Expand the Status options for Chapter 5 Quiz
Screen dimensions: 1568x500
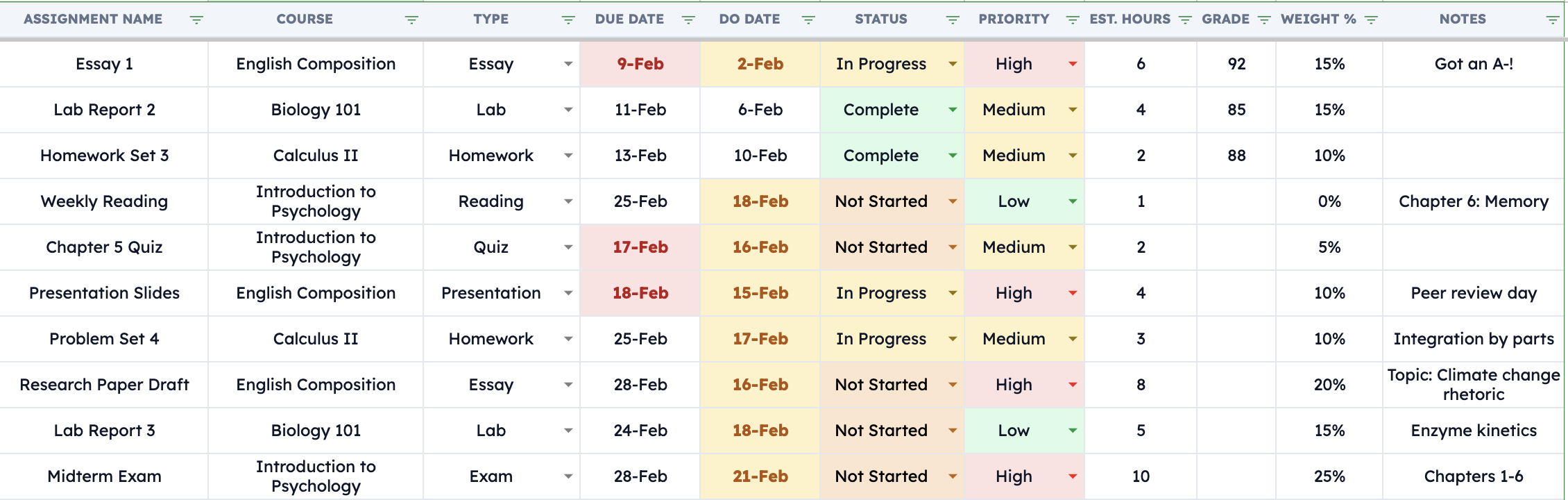click(951, 247)
